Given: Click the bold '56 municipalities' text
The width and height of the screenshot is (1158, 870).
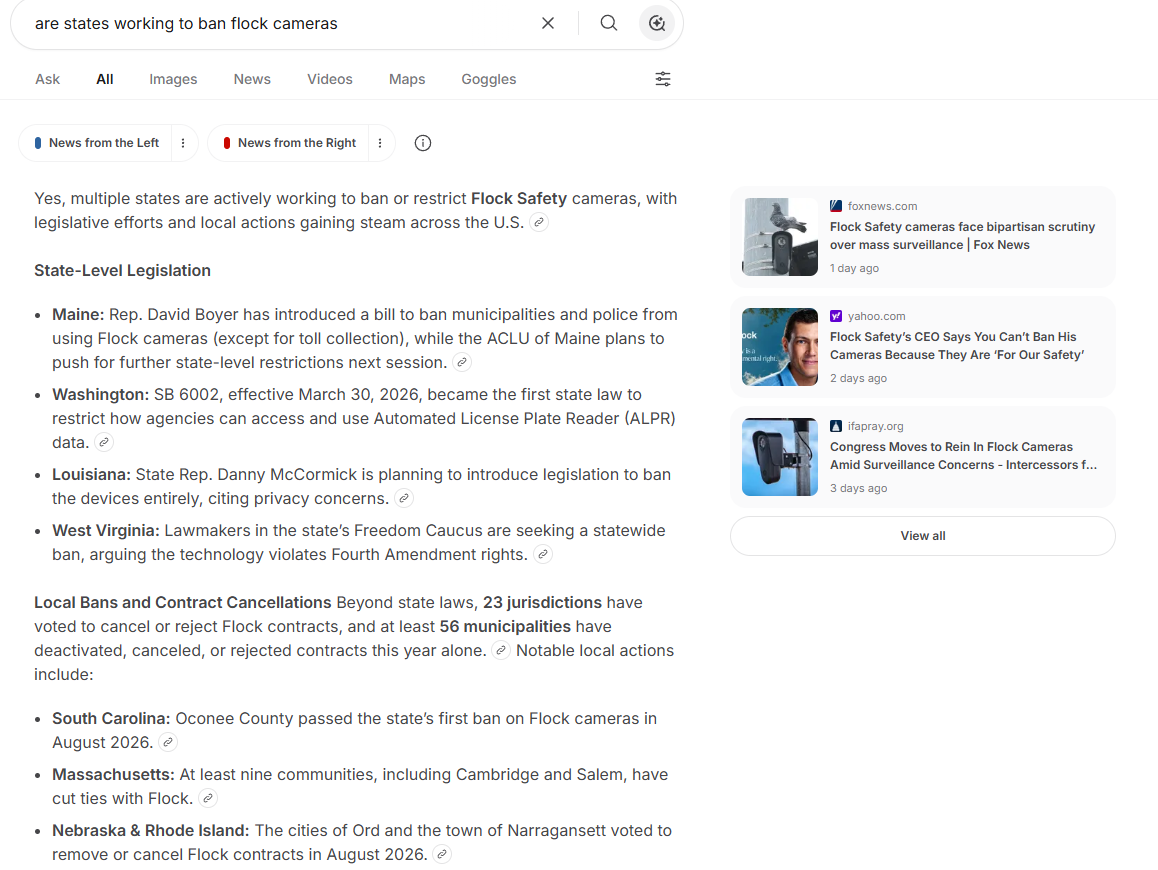Looking at the screenshot, I should pos(505,626).
